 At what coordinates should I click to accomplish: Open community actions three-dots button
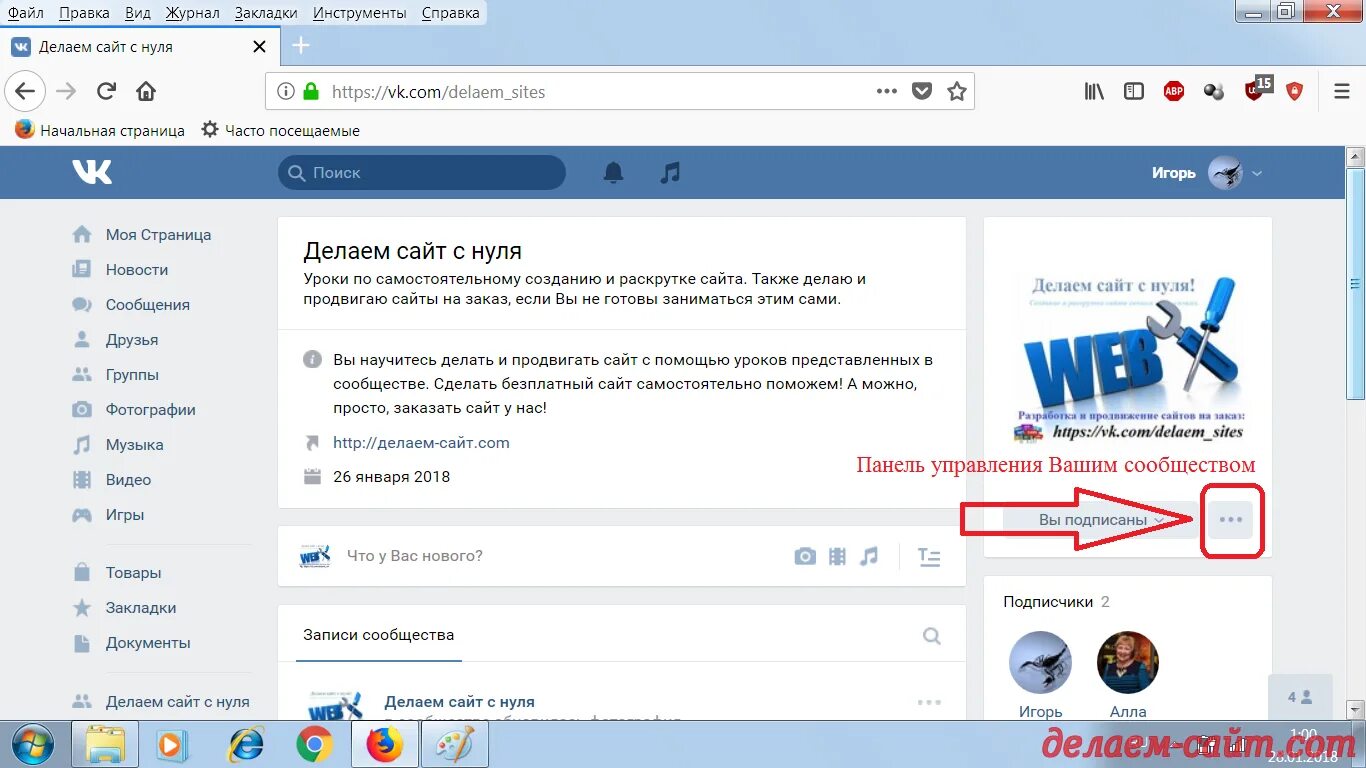coord(1230,520)
